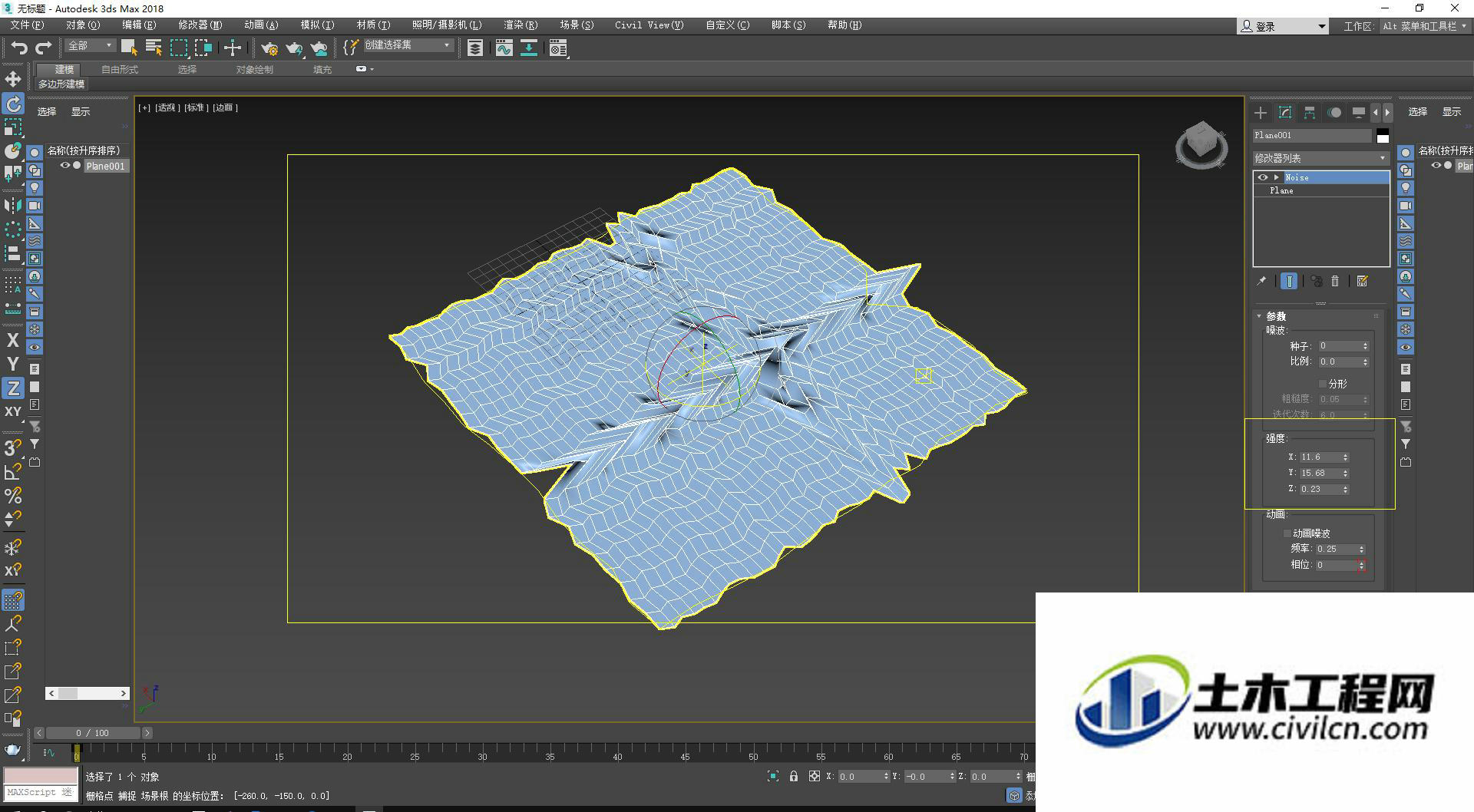
Task: Click the Render Production teapot icon
Action: [x=294, y=48]
